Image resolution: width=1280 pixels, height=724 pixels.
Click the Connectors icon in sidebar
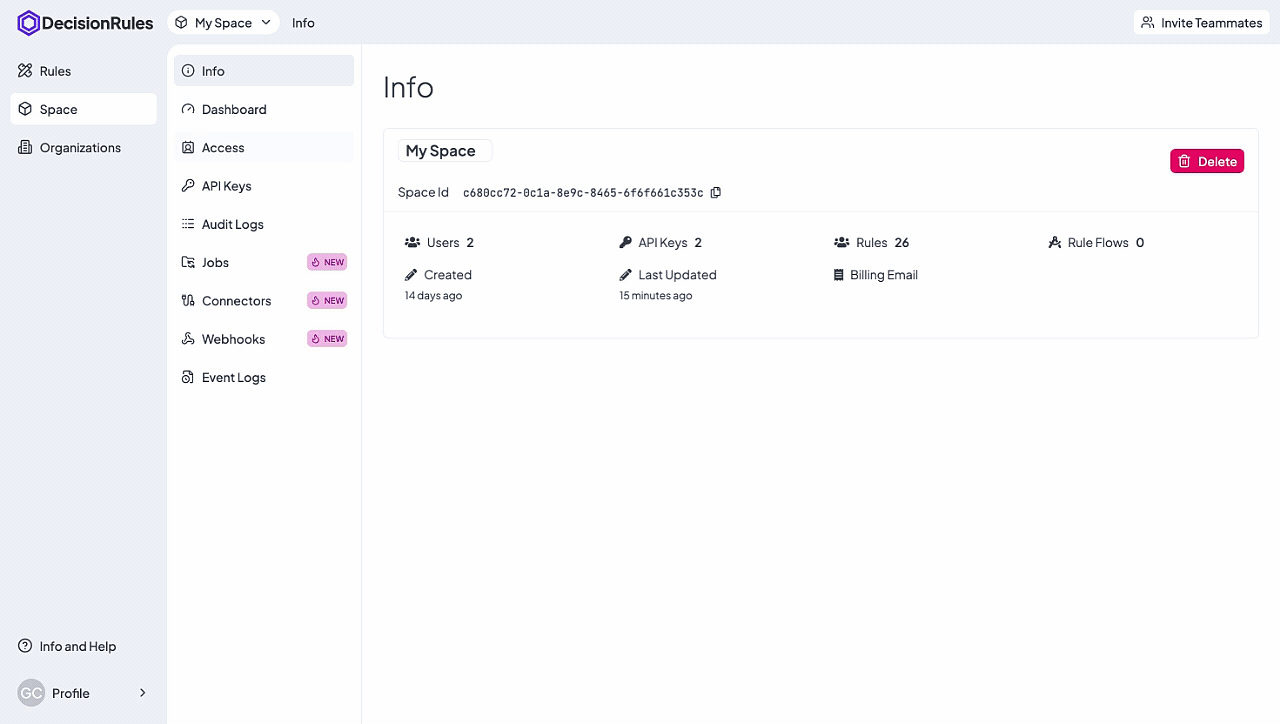click(188, 301)
